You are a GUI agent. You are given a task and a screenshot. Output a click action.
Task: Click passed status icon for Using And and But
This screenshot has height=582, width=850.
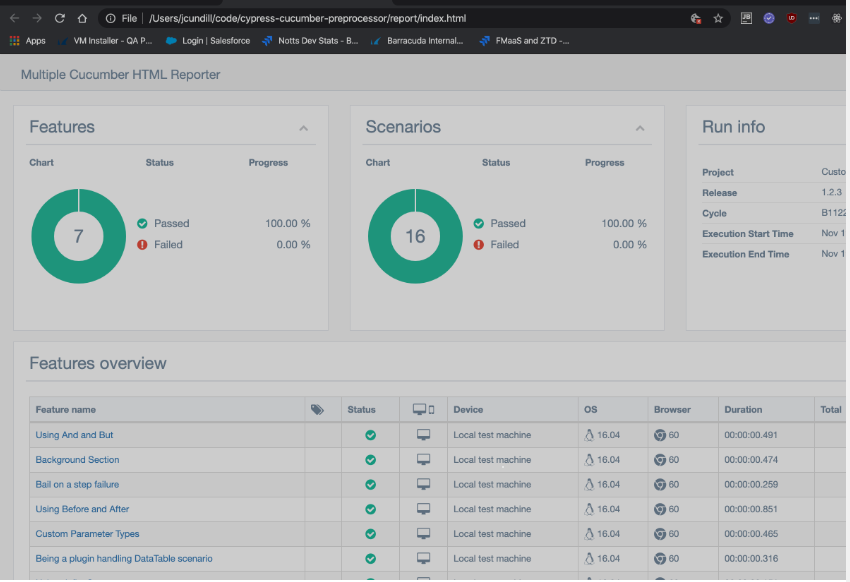click(370, 435)
